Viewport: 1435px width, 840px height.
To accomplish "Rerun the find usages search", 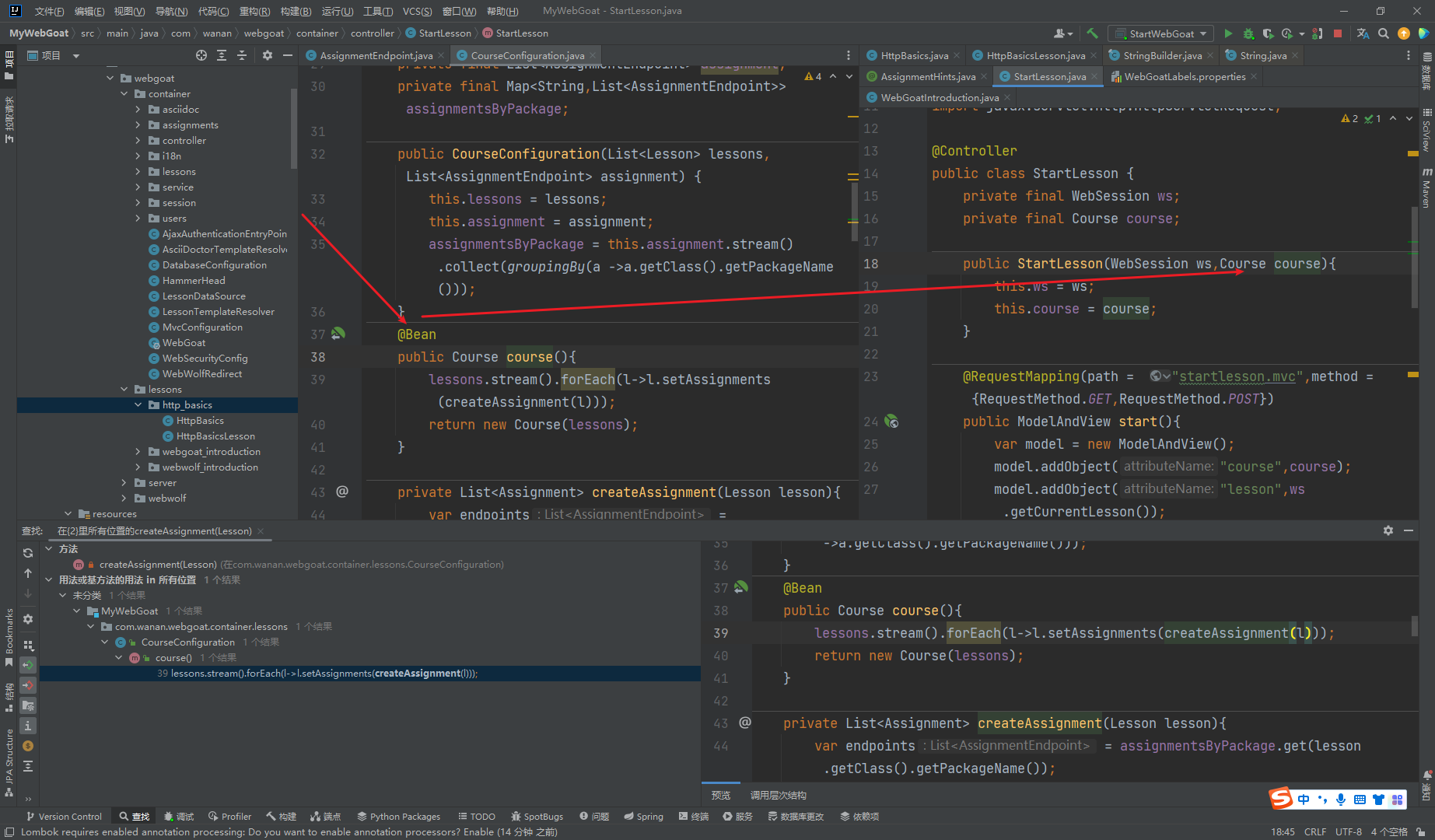I will 28,553.
